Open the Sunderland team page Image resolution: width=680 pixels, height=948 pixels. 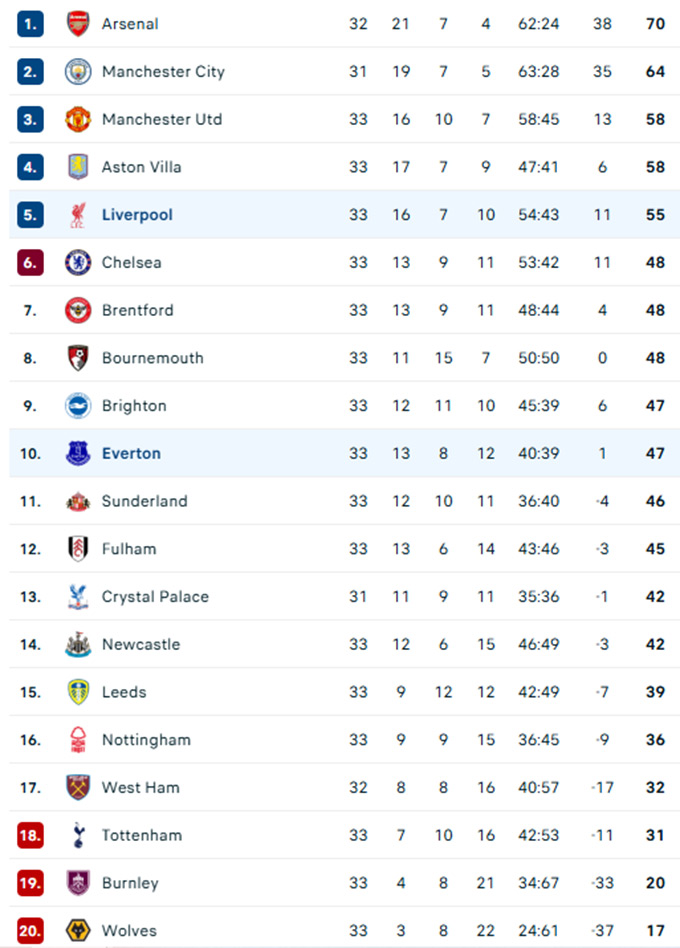coord(144,501)
